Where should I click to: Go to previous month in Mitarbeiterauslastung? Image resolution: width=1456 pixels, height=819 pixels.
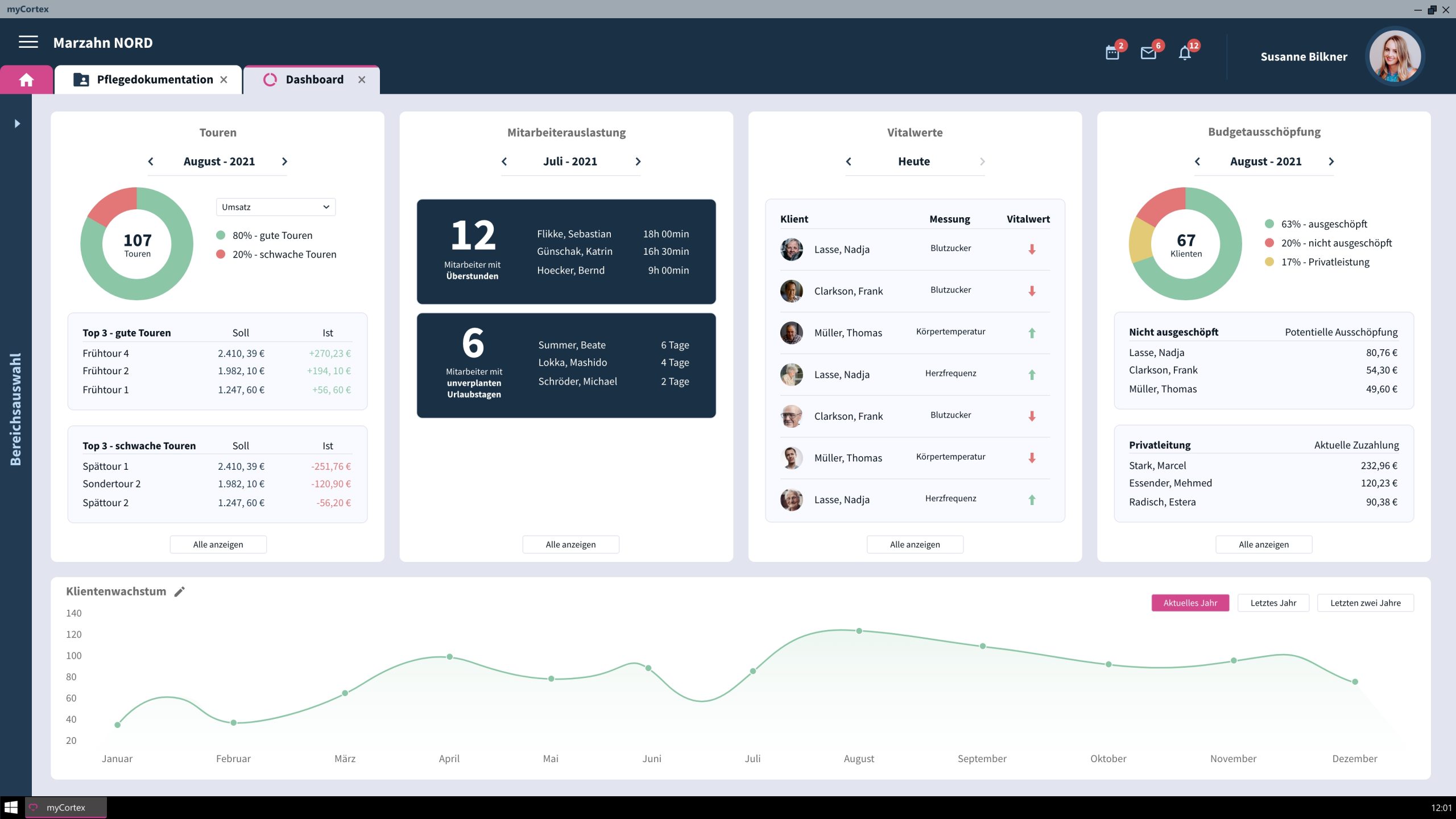coord(504,162)
